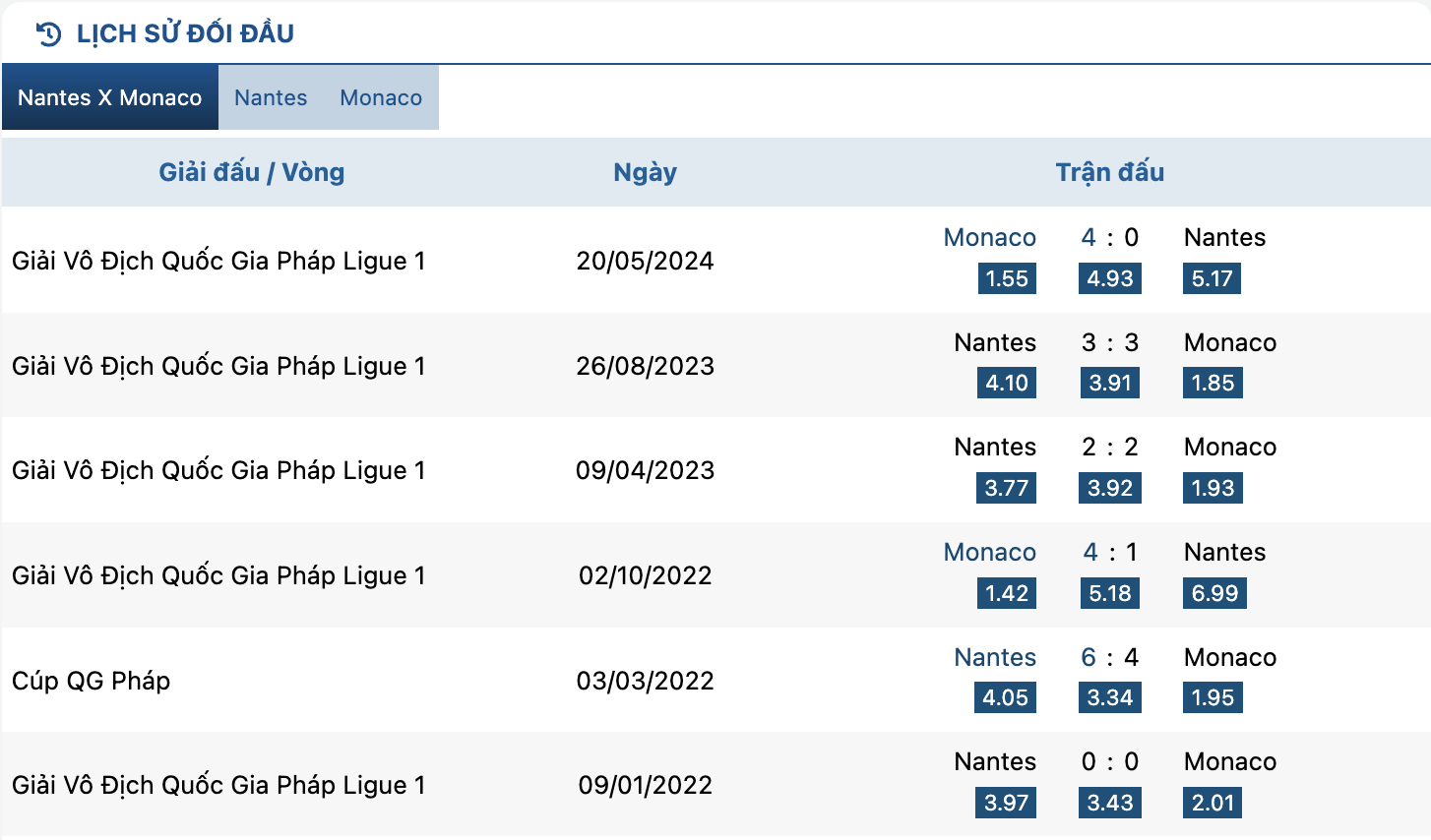Select draw odds 3.91
This screenshot has height=840, width=1431.
coord(1110,383)
